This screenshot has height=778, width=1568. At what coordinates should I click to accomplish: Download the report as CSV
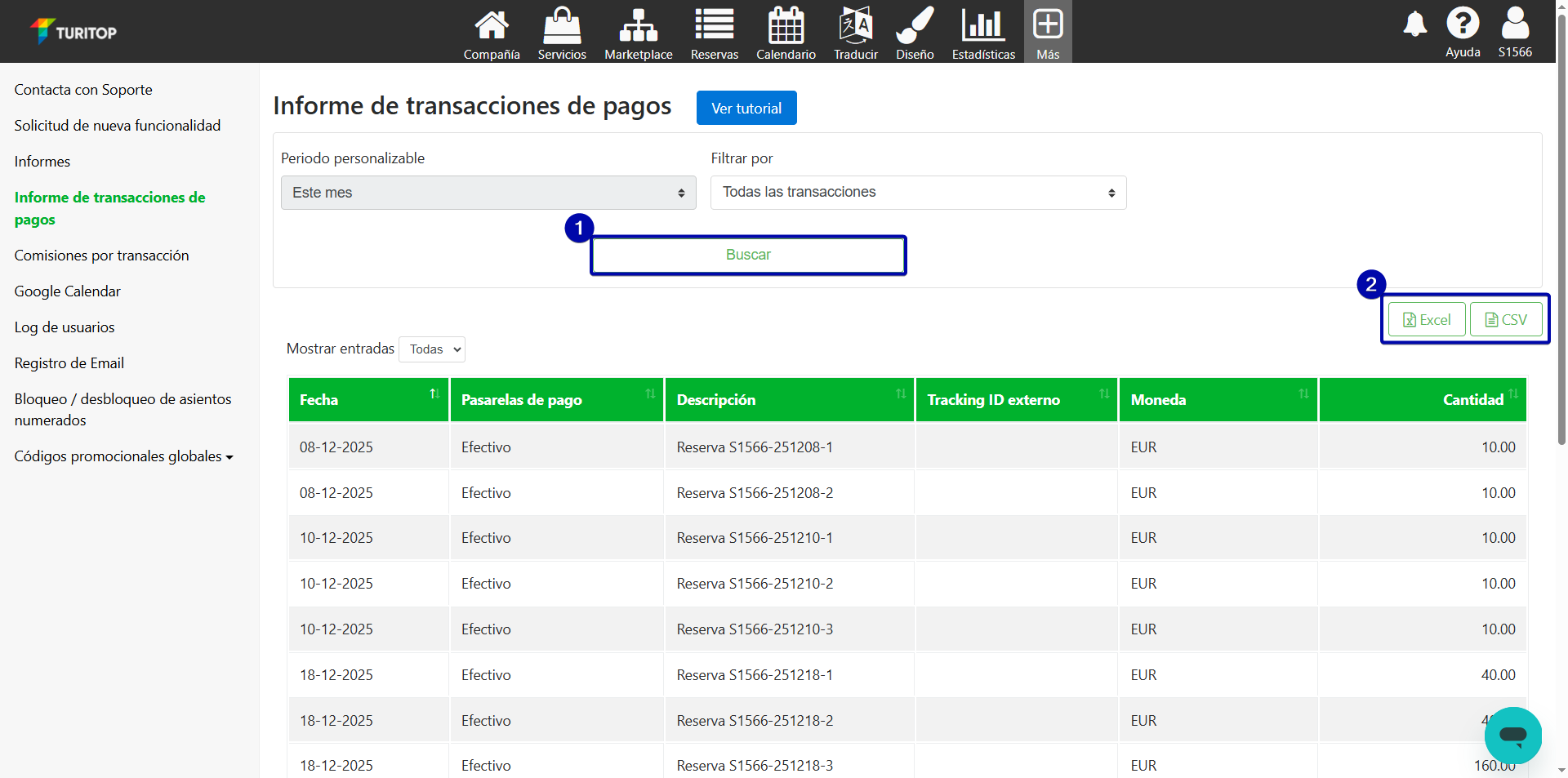[1505, 320]
